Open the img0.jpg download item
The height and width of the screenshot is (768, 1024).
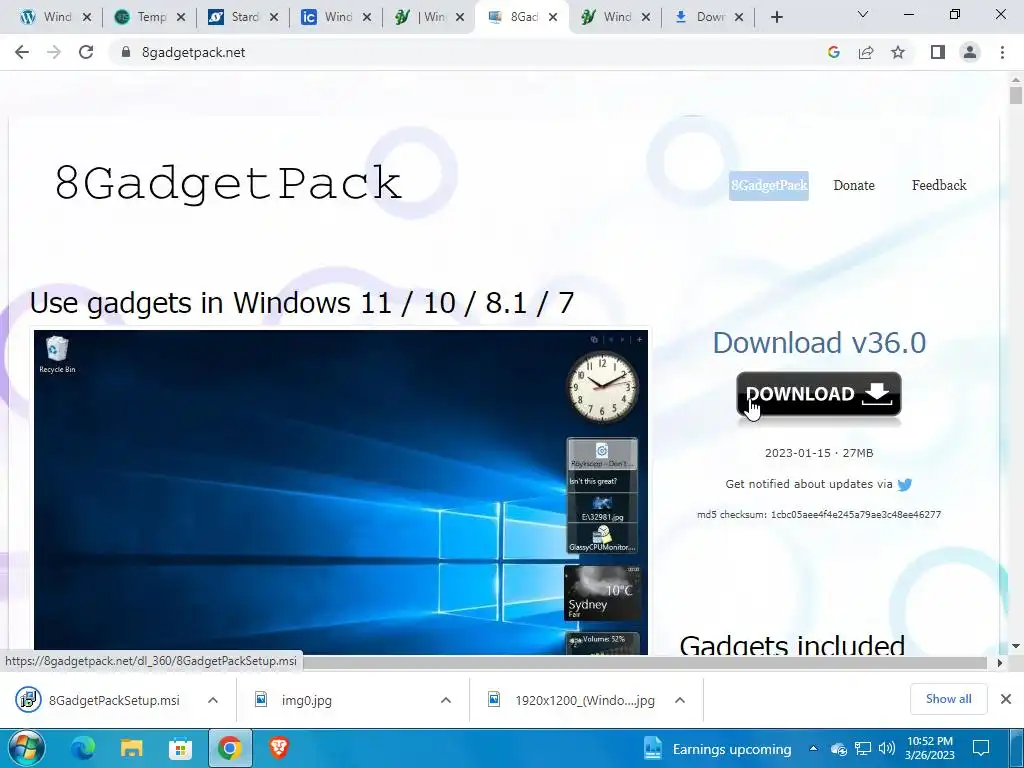point(307,700)
